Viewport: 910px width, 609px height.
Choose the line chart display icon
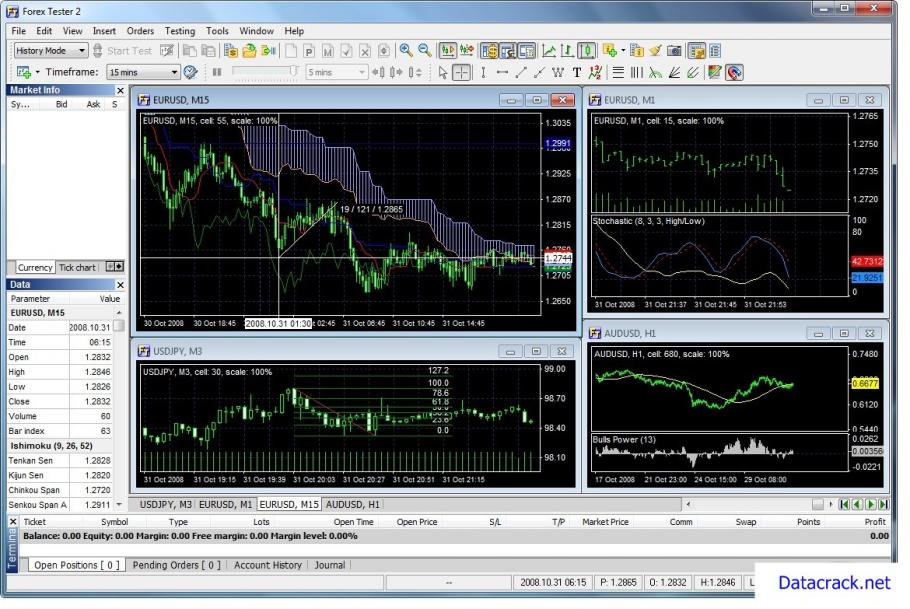[549, 50]
